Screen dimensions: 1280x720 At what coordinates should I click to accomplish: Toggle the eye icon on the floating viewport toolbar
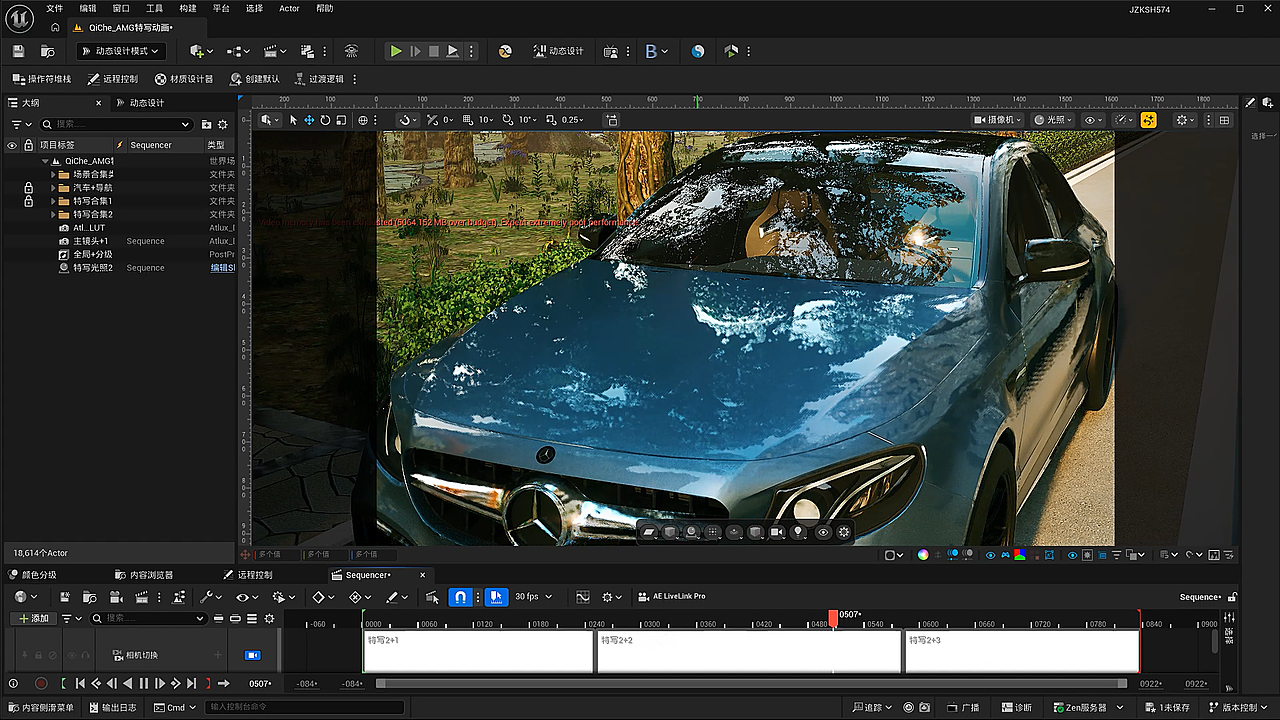click(823, 532)
